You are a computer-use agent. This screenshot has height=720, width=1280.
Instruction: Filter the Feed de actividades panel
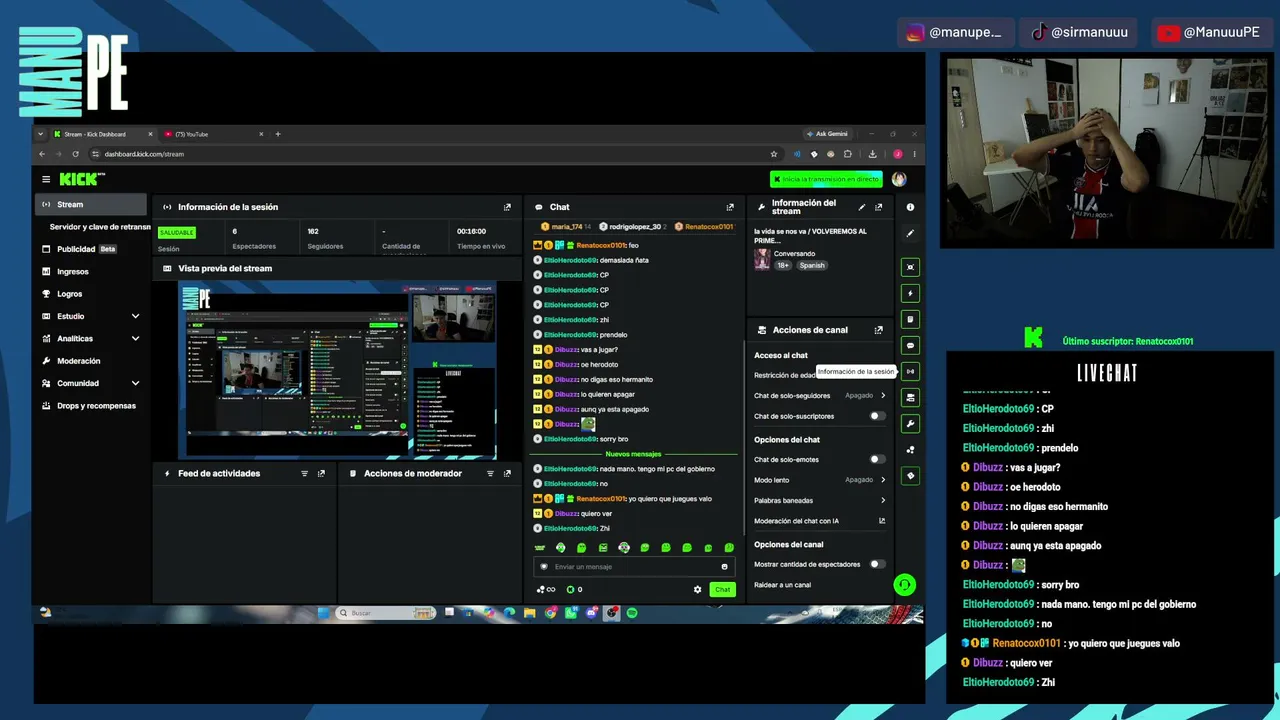pyautogui.click(x=305, y=473)
